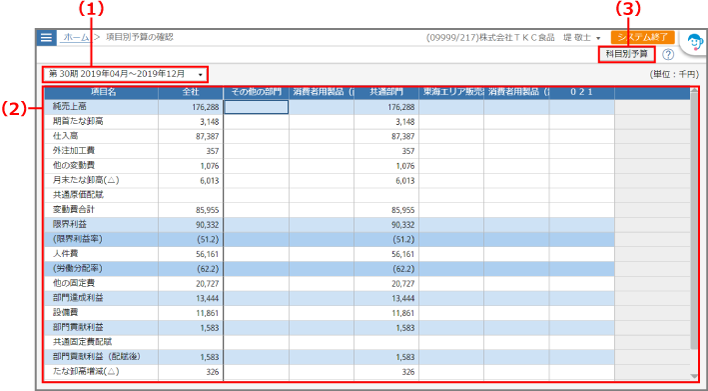This screenshot has height=391, width=708.
Task: Expand the 第30期 period dropdown
Action: coord(126,74)
